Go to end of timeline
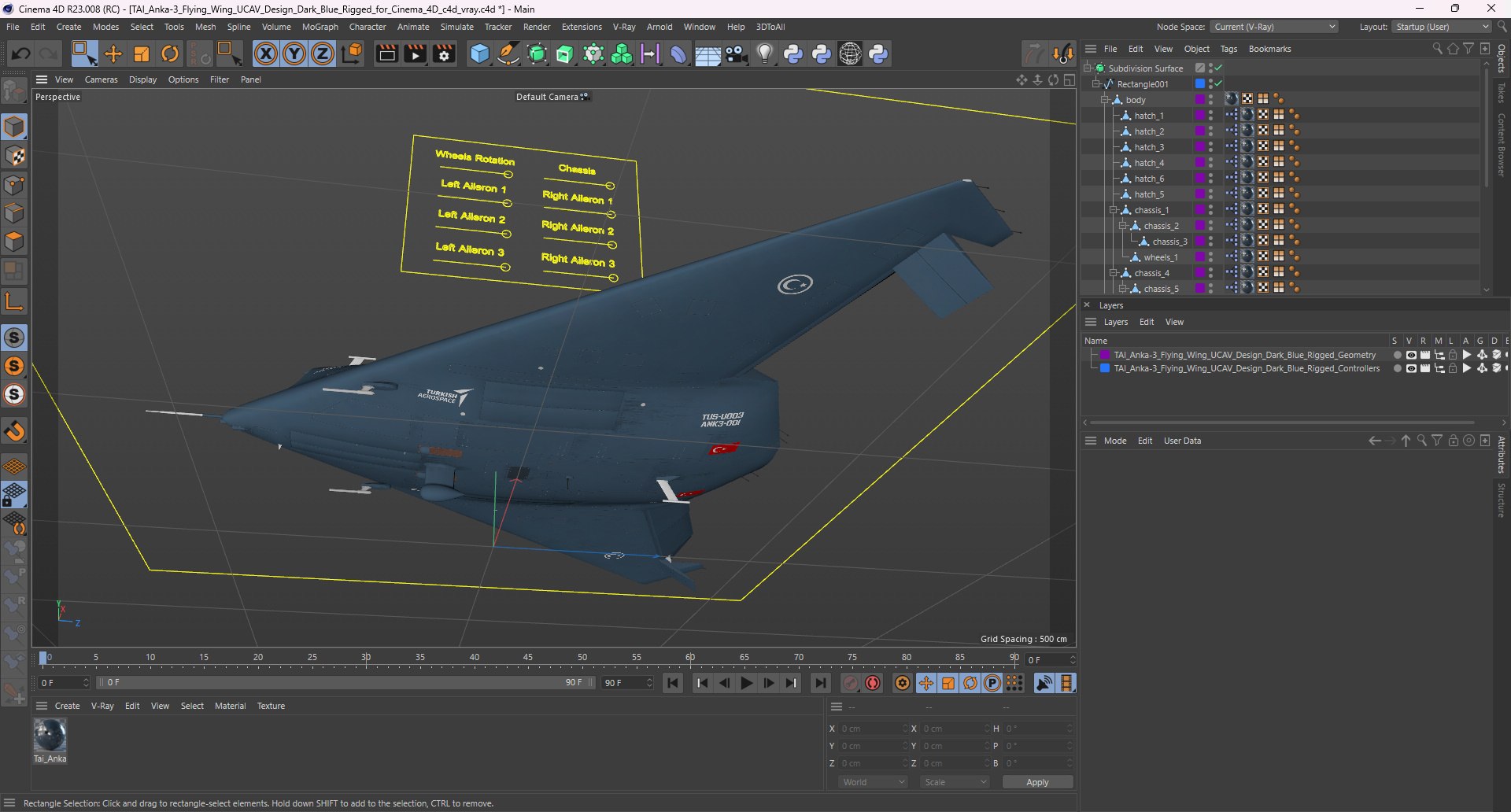Viewport: 1511px width, 812px height. (x=820, y=683)
